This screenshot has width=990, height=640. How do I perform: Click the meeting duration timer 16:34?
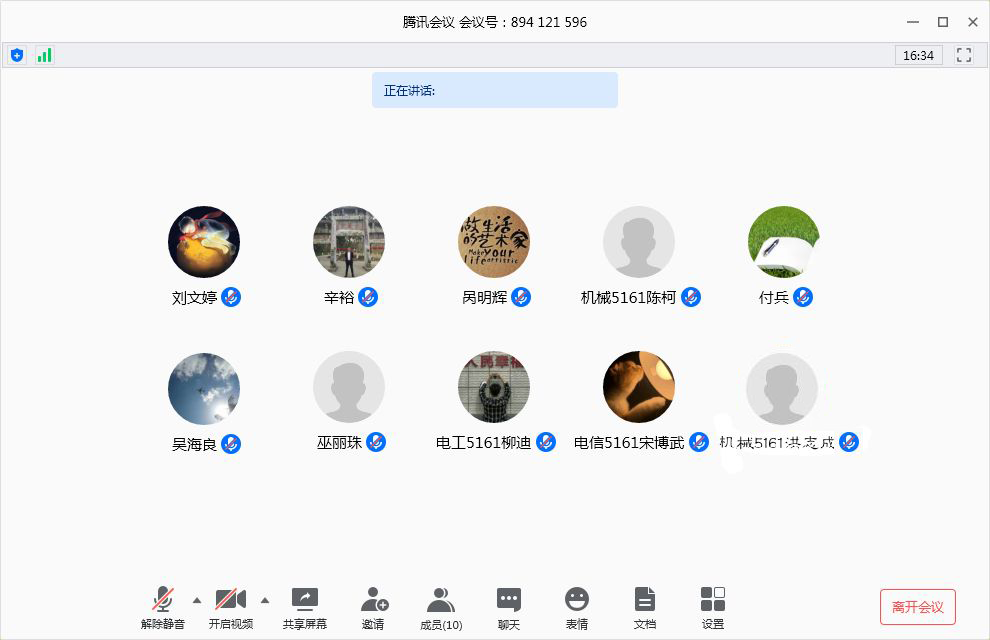click(x=918, y=55)
